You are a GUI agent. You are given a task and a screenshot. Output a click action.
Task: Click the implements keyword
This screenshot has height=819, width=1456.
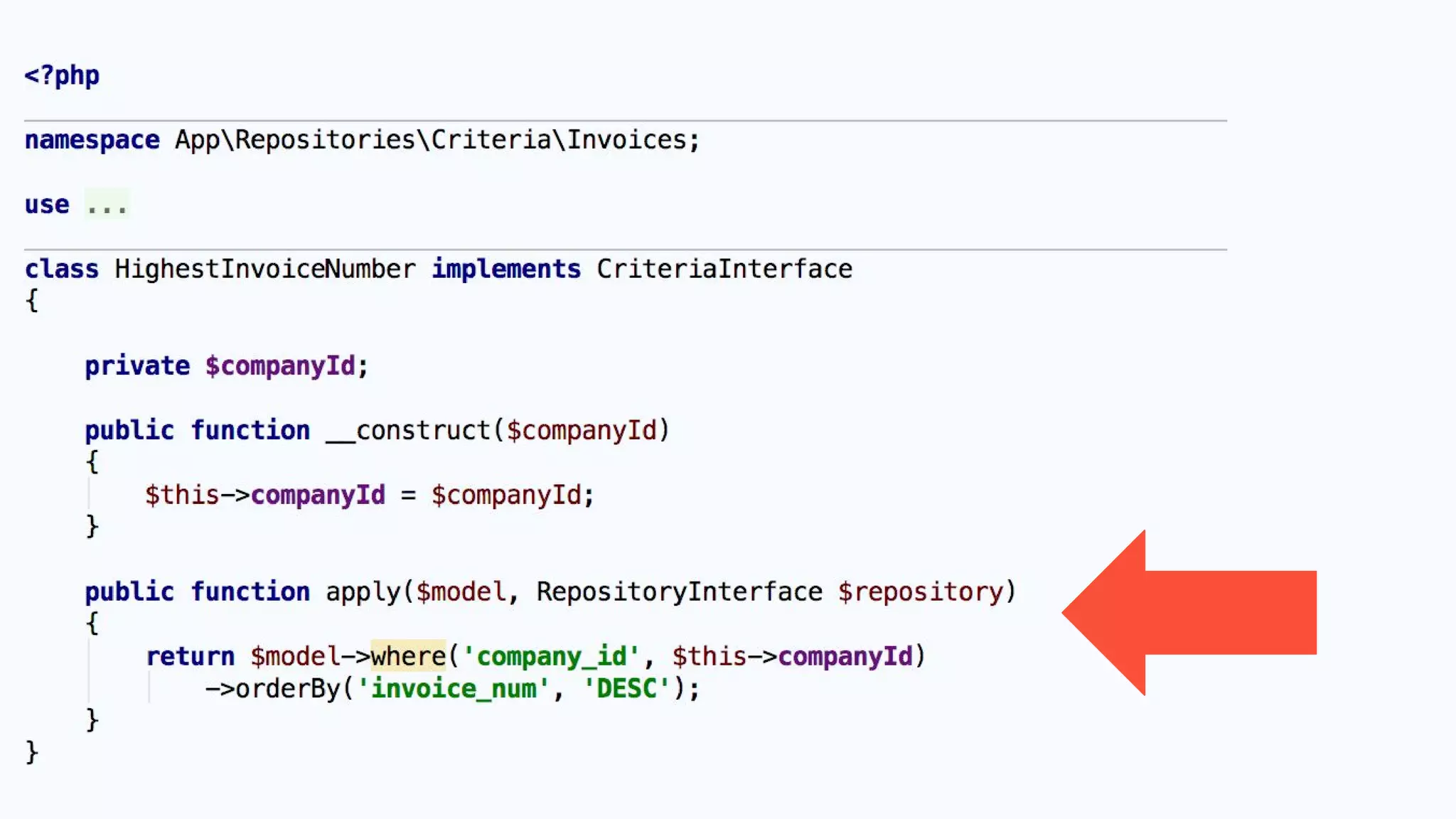click(506, 269)
